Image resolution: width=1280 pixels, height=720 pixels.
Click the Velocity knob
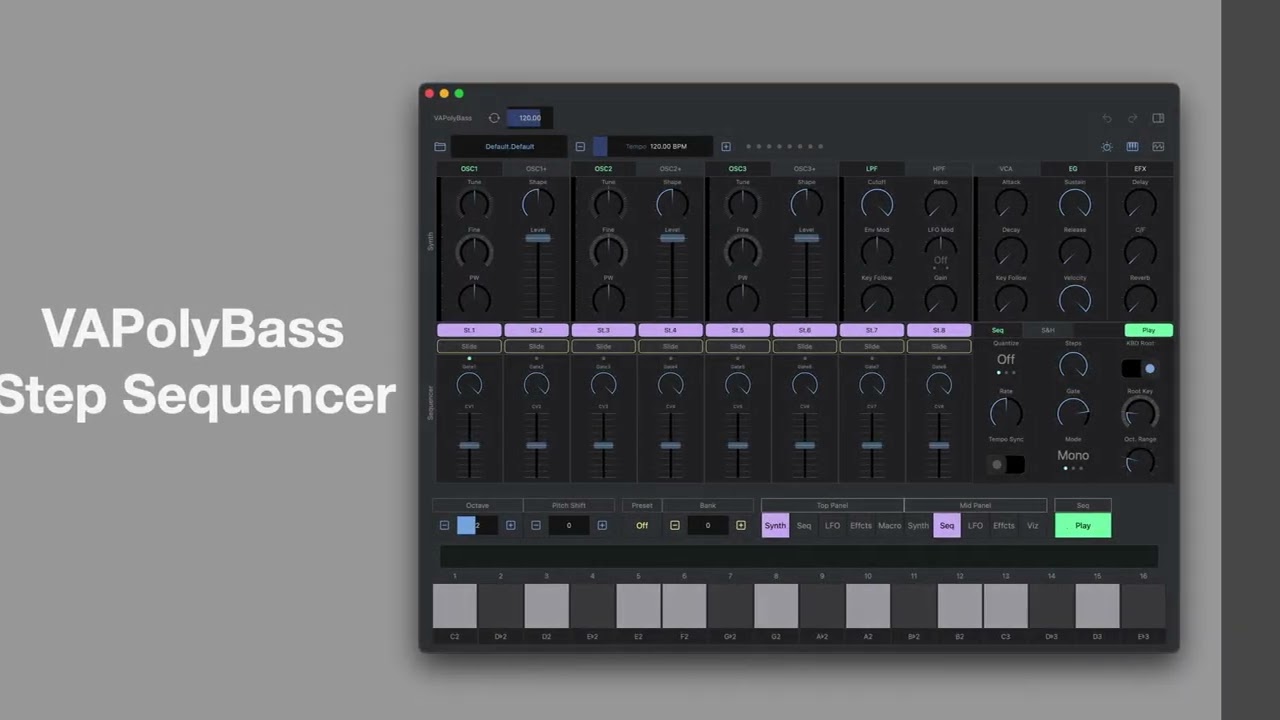point(1075,299)
